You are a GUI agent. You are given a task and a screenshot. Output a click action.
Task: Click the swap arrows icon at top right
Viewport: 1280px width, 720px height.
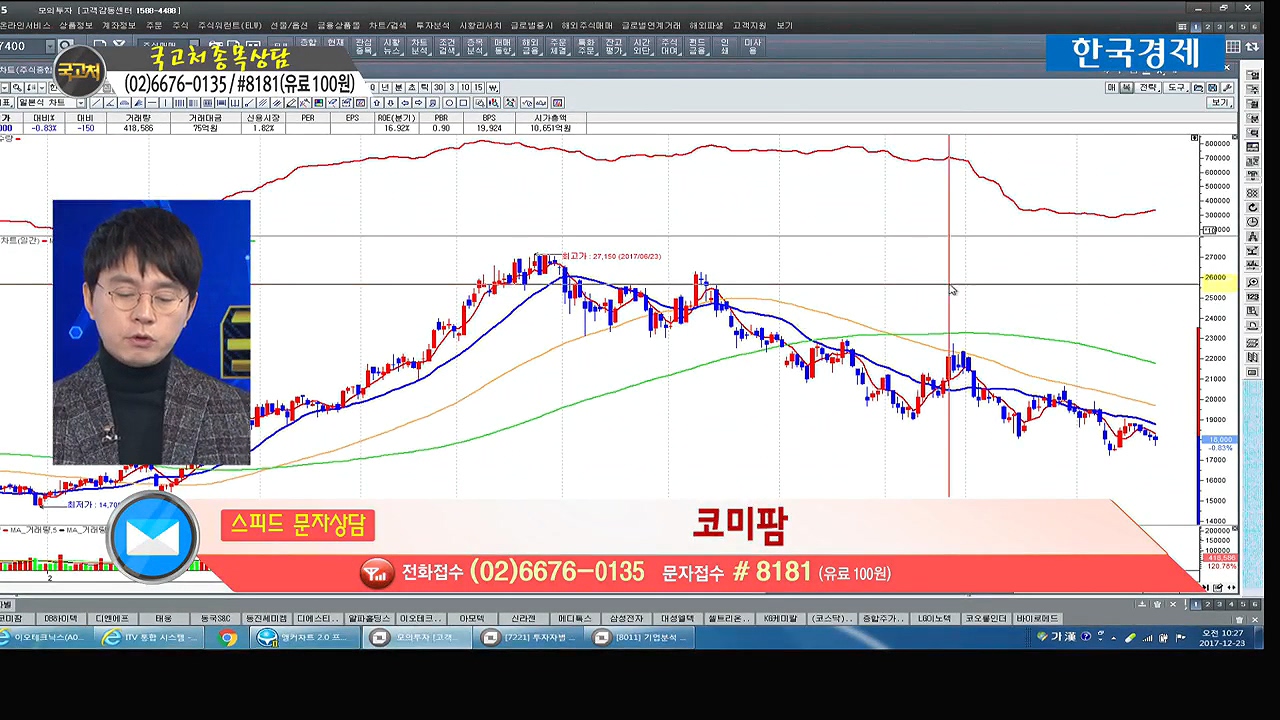tap(1252, 47)
